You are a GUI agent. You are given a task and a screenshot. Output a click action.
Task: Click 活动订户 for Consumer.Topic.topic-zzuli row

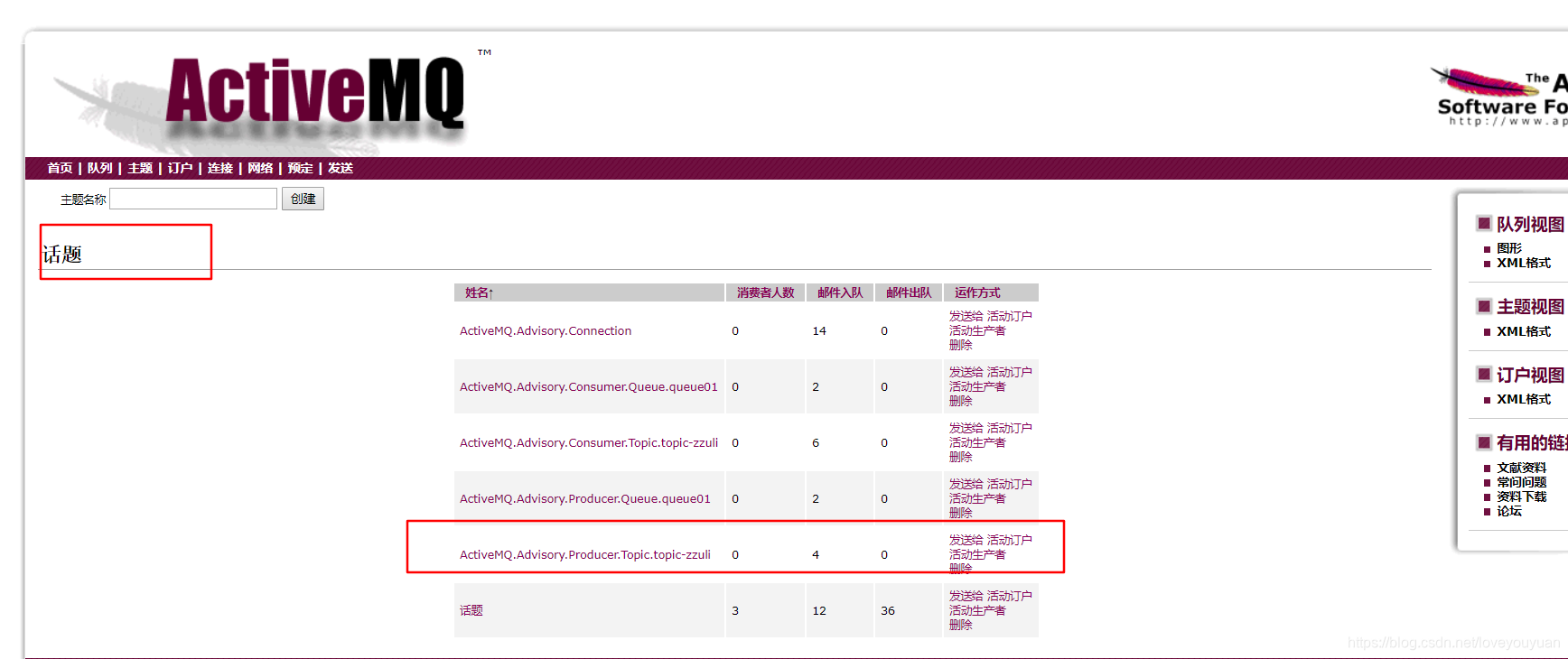click(1009, 428)
